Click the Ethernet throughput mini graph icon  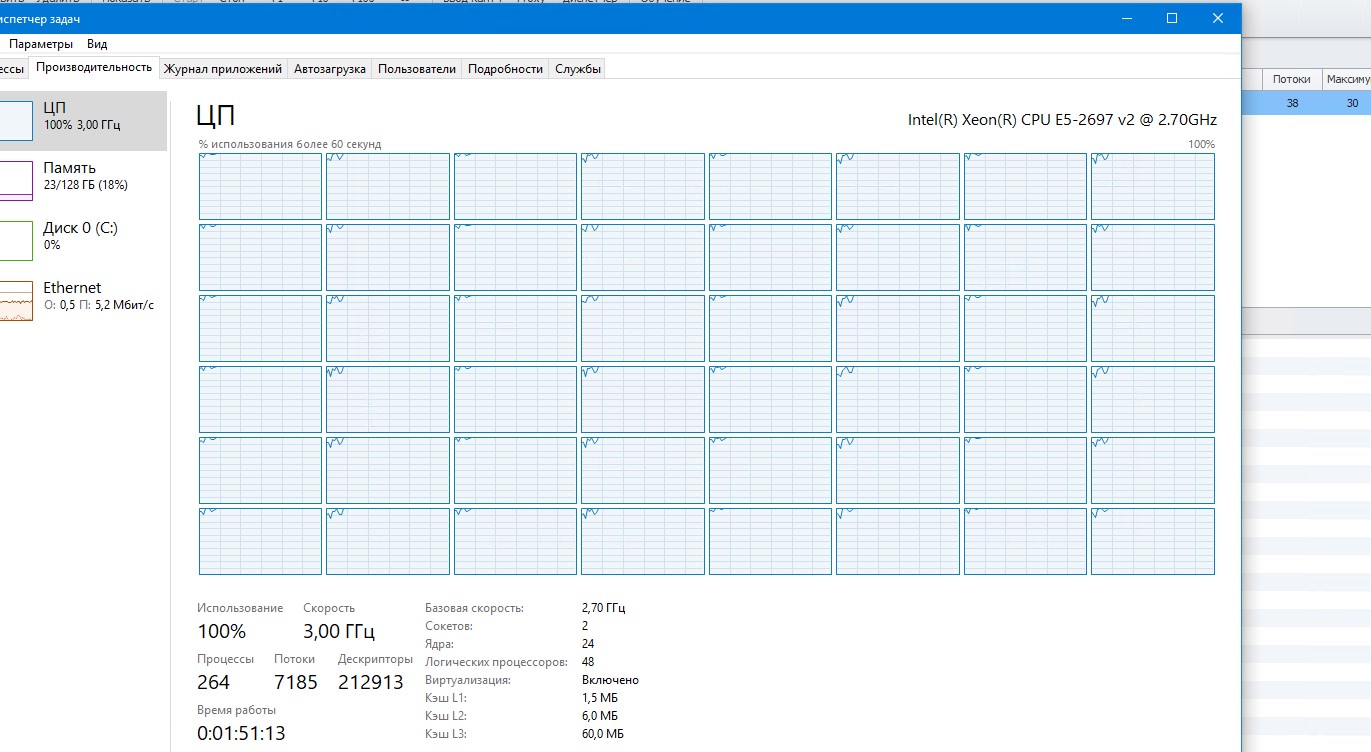point(16,300)
